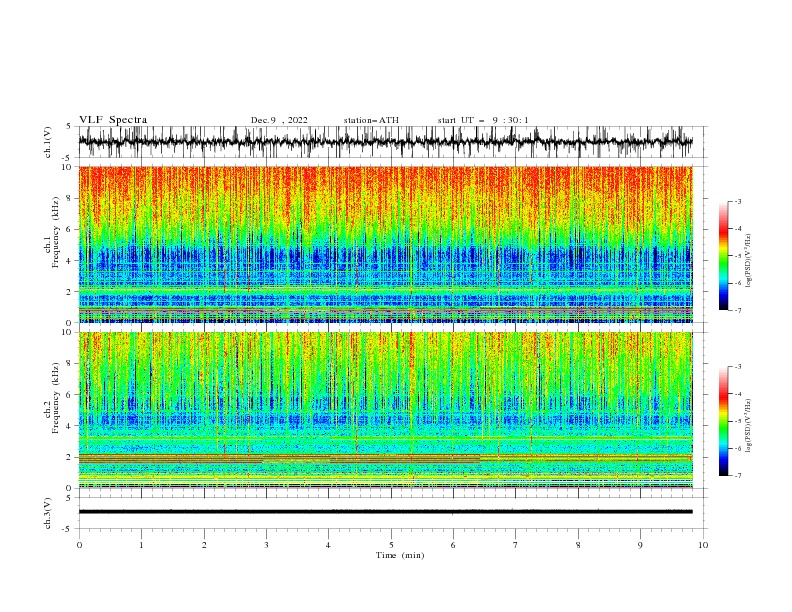792x612 pixels.
Task: Click the "ch.3(V)" waveform axis label
Action: point(48,513)
